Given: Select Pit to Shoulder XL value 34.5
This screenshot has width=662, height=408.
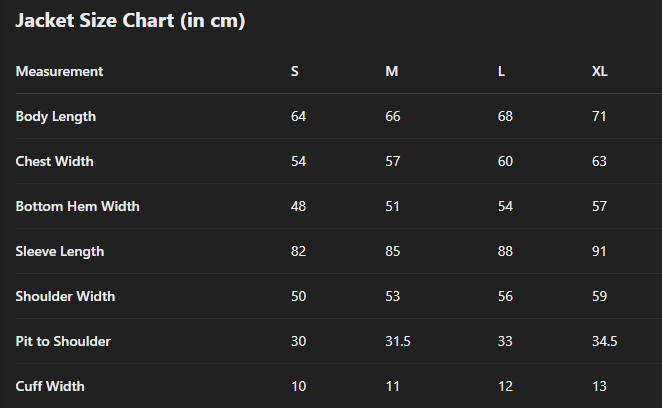Looking at the screenshot, I should (x=605, y=341).
